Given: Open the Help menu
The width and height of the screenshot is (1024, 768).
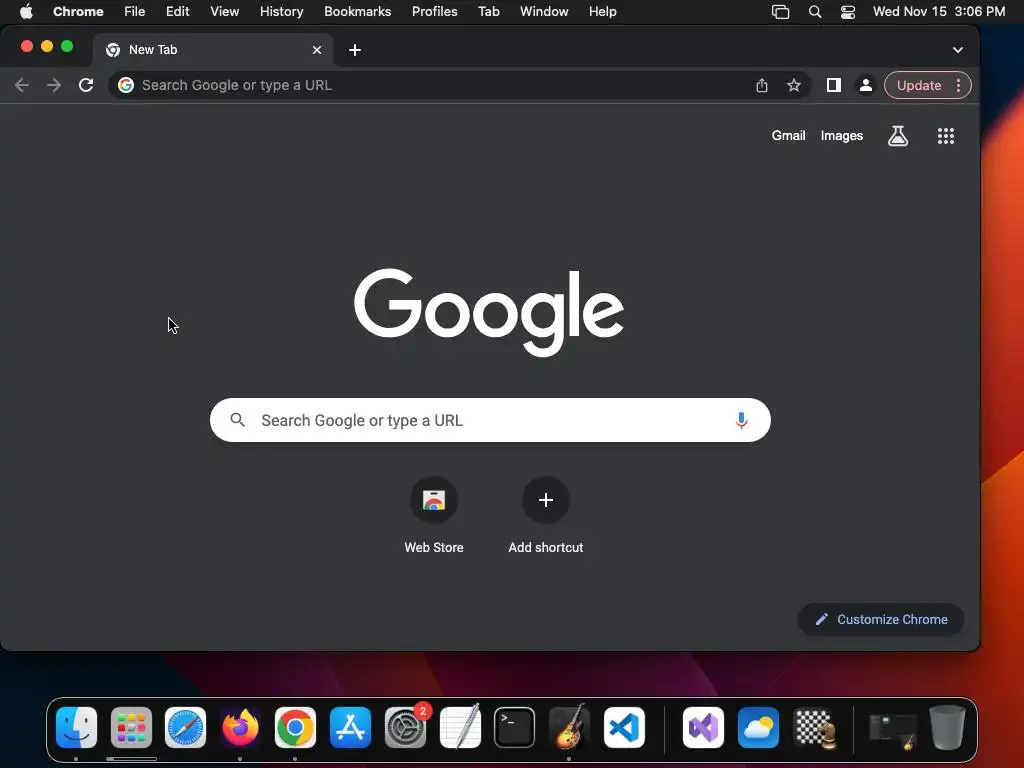Looking at the screenshot, I should 602,11.
